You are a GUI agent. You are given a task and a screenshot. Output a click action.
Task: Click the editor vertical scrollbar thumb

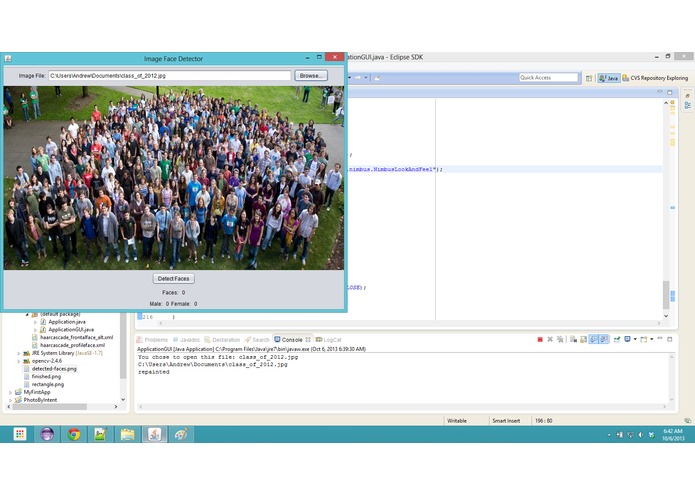pyautogui.click(x=666, y=295)
